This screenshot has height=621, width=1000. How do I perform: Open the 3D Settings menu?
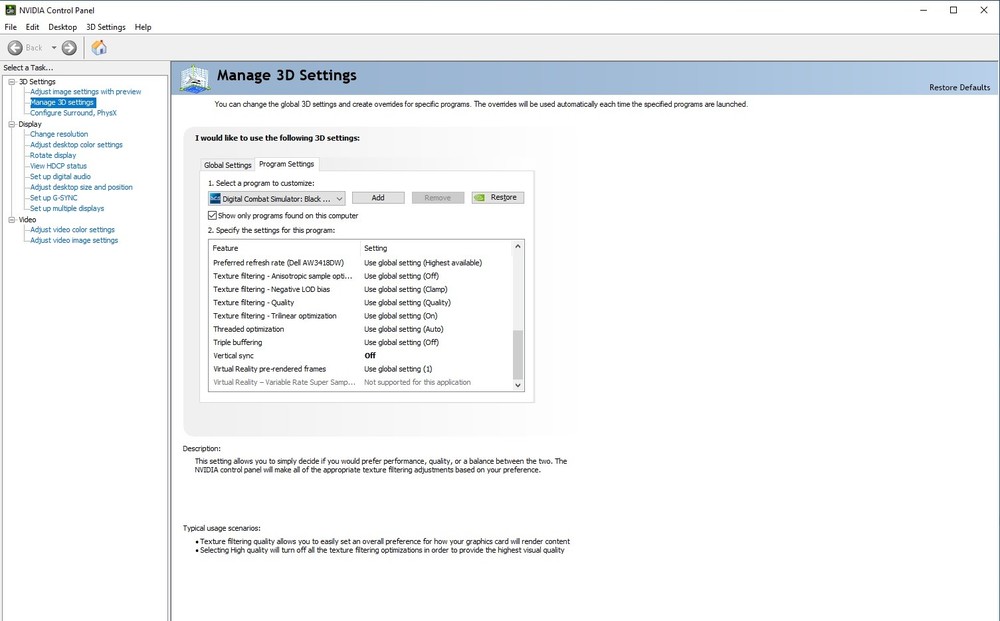pyautogui.click(x=106, y=27)
